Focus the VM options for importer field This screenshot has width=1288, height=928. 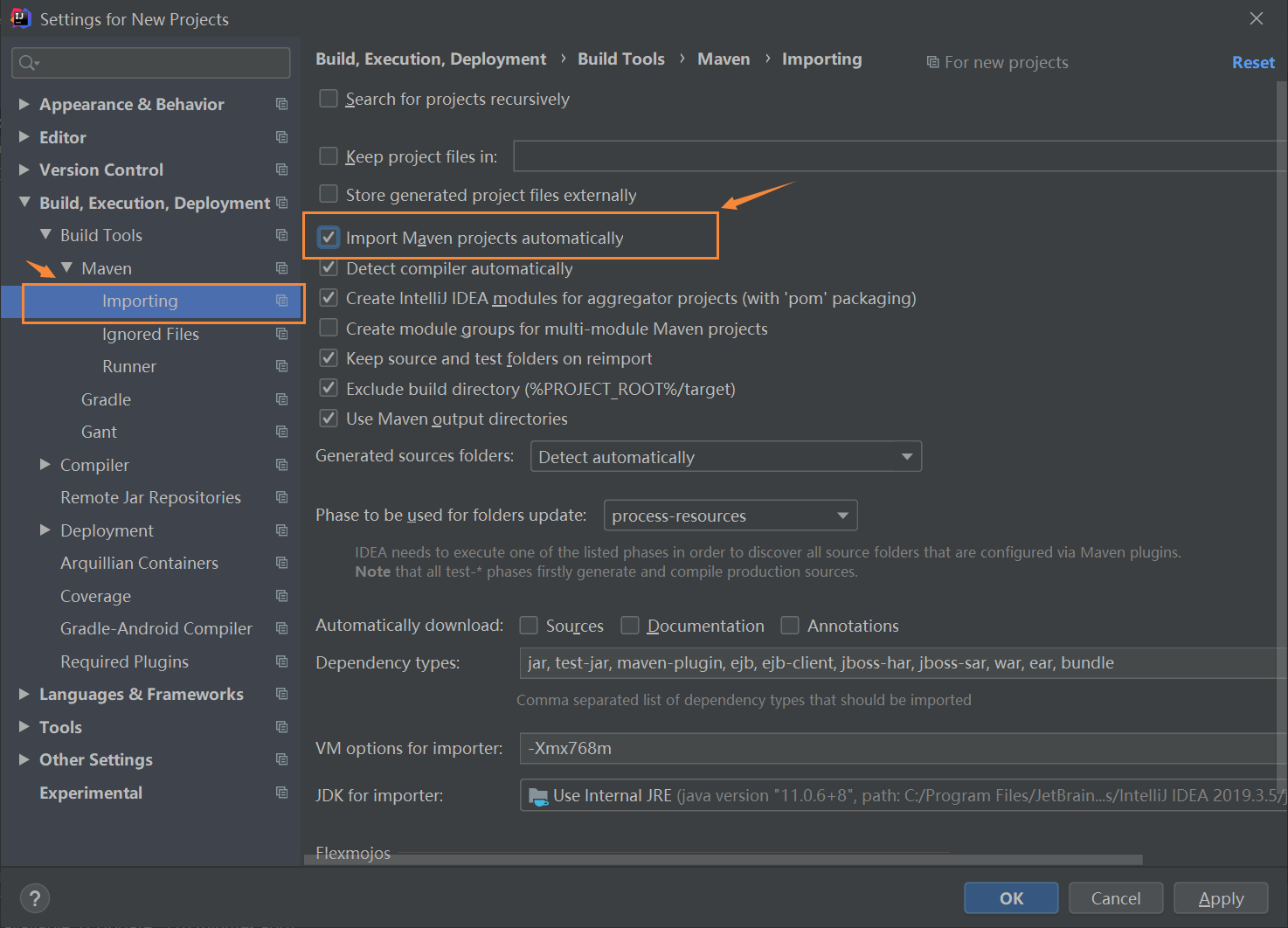pos(903,748)
